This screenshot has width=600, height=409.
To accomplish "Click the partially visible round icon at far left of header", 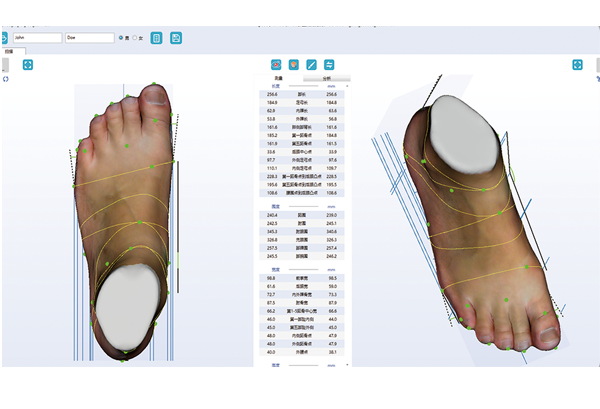I will pyautogui.click(x=3, y=38).
